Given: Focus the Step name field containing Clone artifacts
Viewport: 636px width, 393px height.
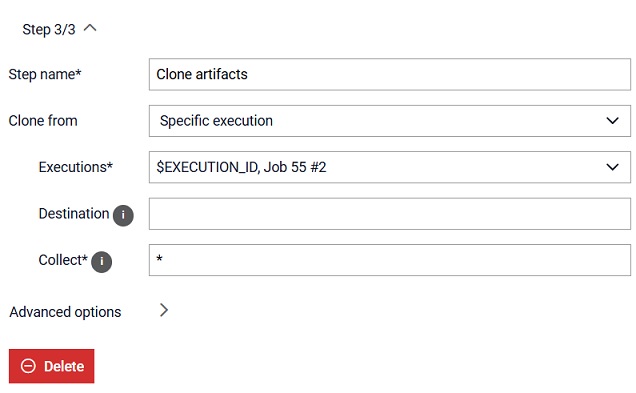Looking at the screenshot, I should click(x=389, y=74).
